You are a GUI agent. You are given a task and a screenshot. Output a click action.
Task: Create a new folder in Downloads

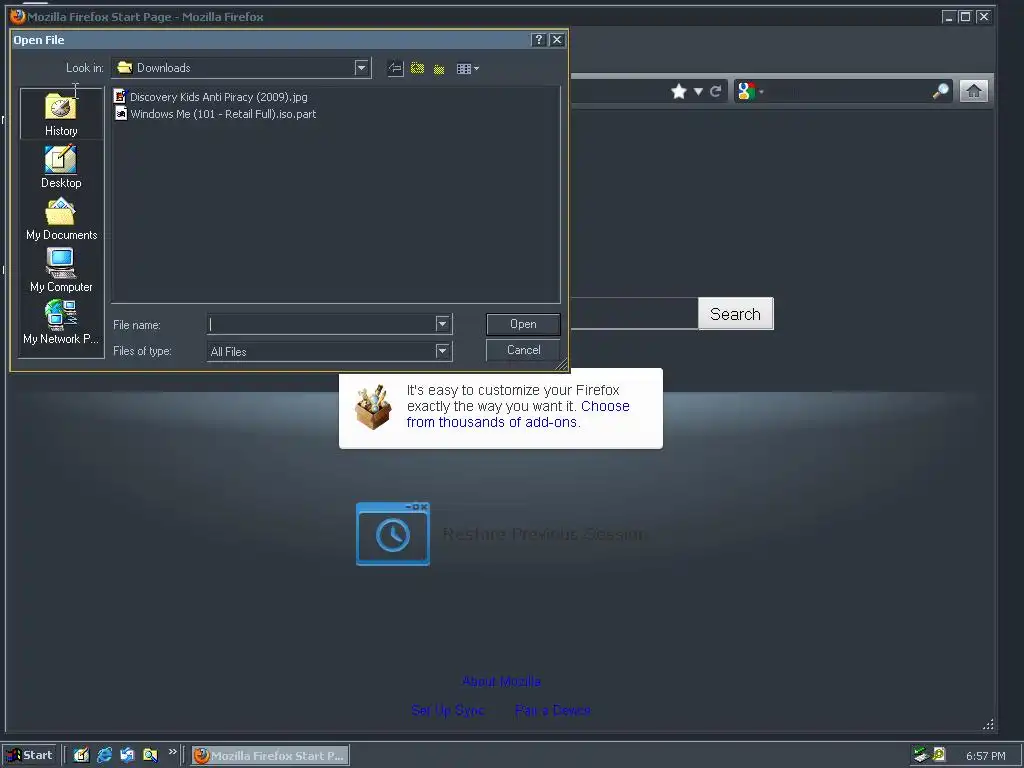pyautogui.click(x=439, y=69)
